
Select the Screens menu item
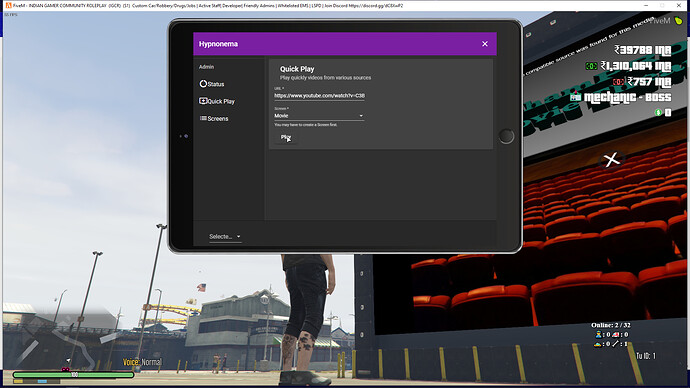pyautogui.click(x=214, y=118)
